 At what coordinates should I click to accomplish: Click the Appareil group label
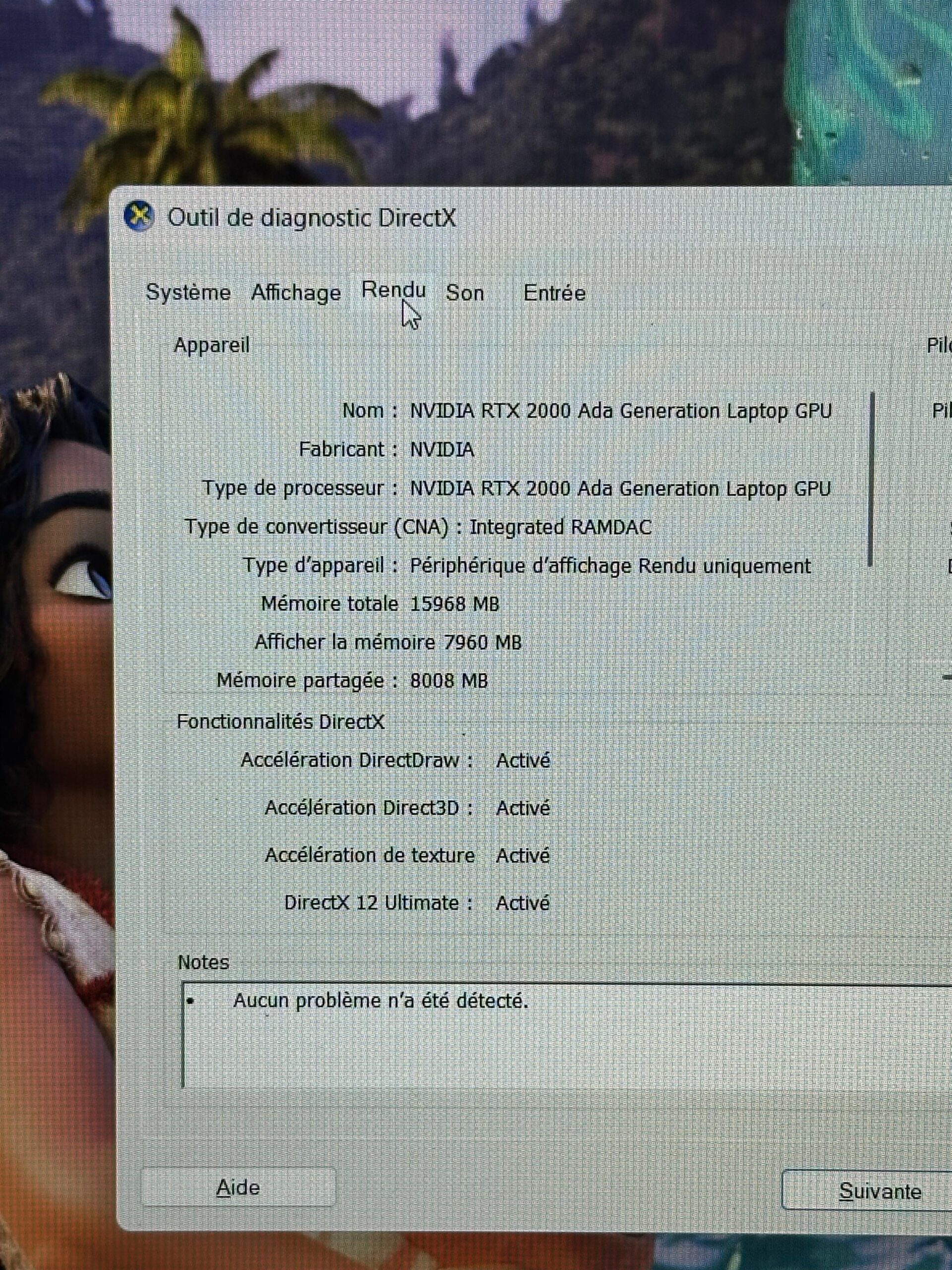212,345
